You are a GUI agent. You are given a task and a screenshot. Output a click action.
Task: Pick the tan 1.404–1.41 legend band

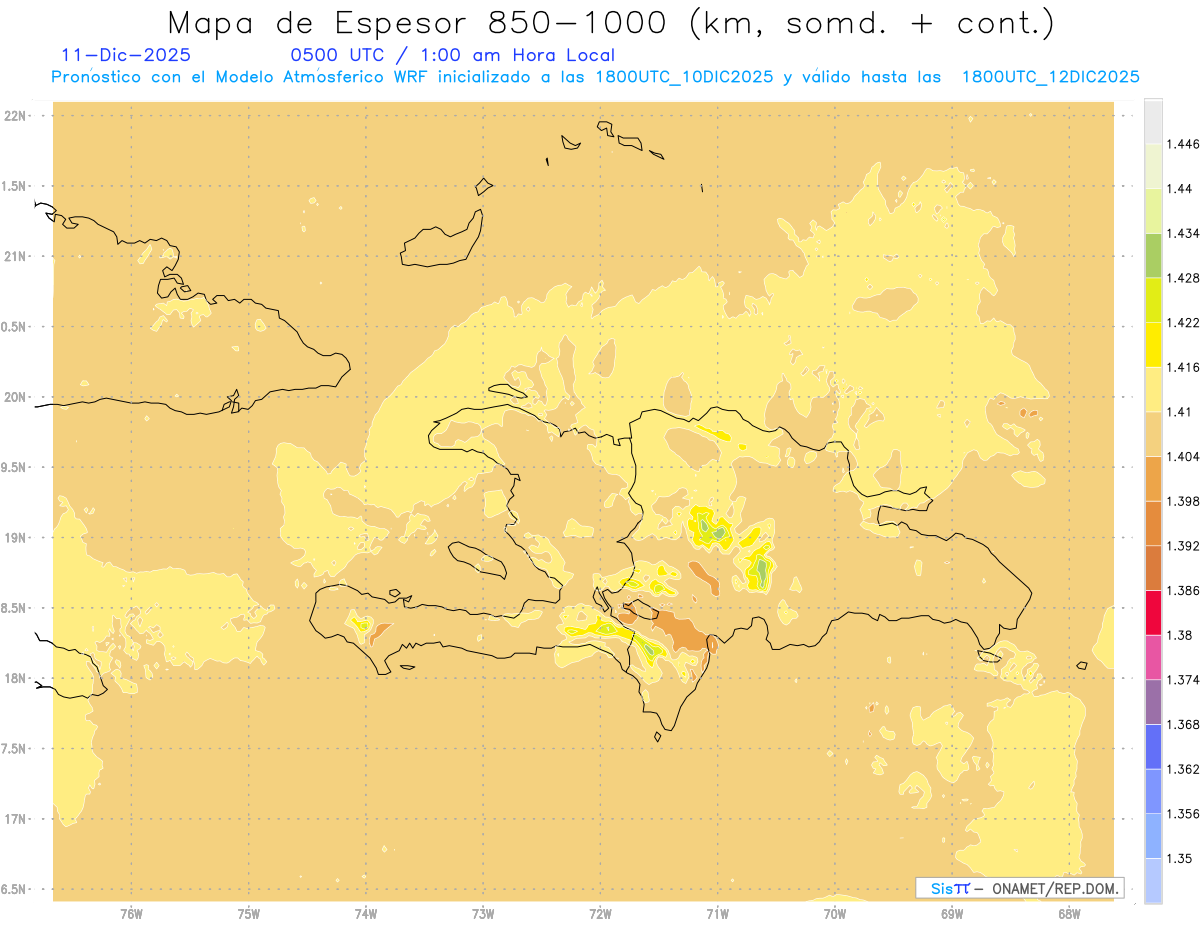1153,434
